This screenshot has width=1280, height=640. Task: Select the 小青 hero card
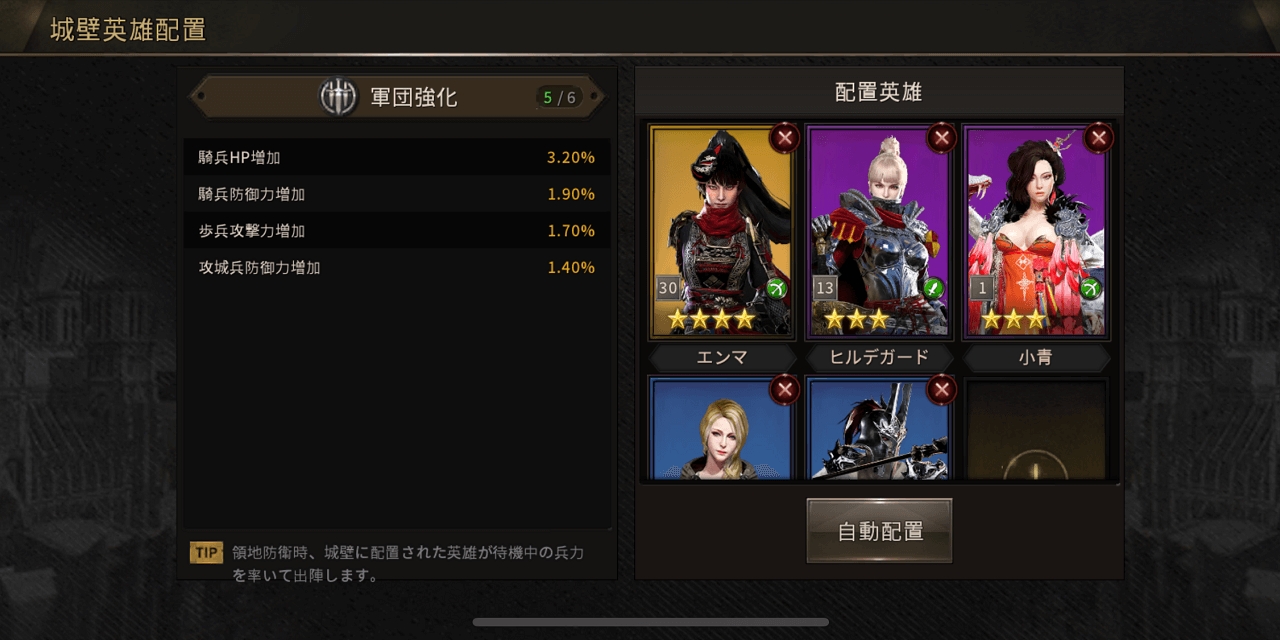click(x=1035, y=231)
